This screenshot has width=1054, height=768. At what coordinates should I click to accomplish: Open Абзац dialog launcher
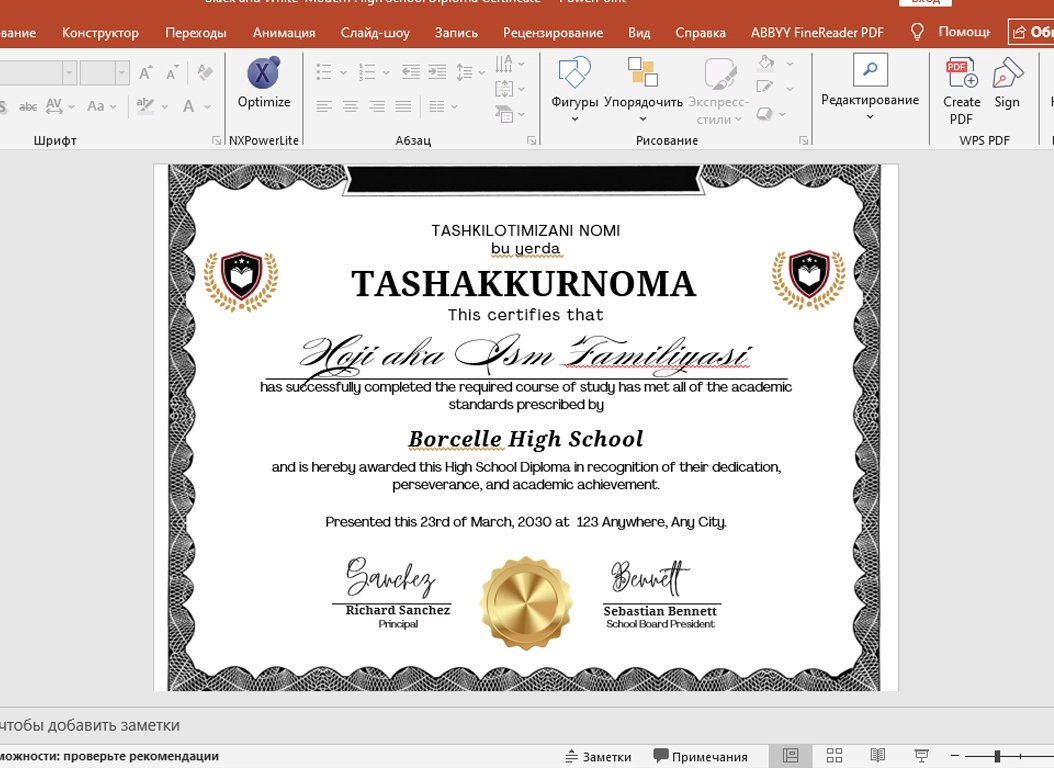point(532,140)
